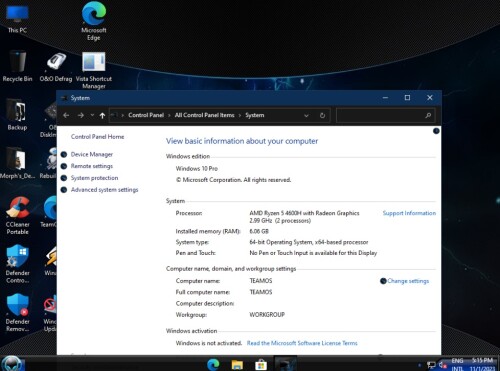This screenshot has width=500, height=371.
Task: Click the 5:15 PM taskbar clock
Action: click(x=482, y=360)
